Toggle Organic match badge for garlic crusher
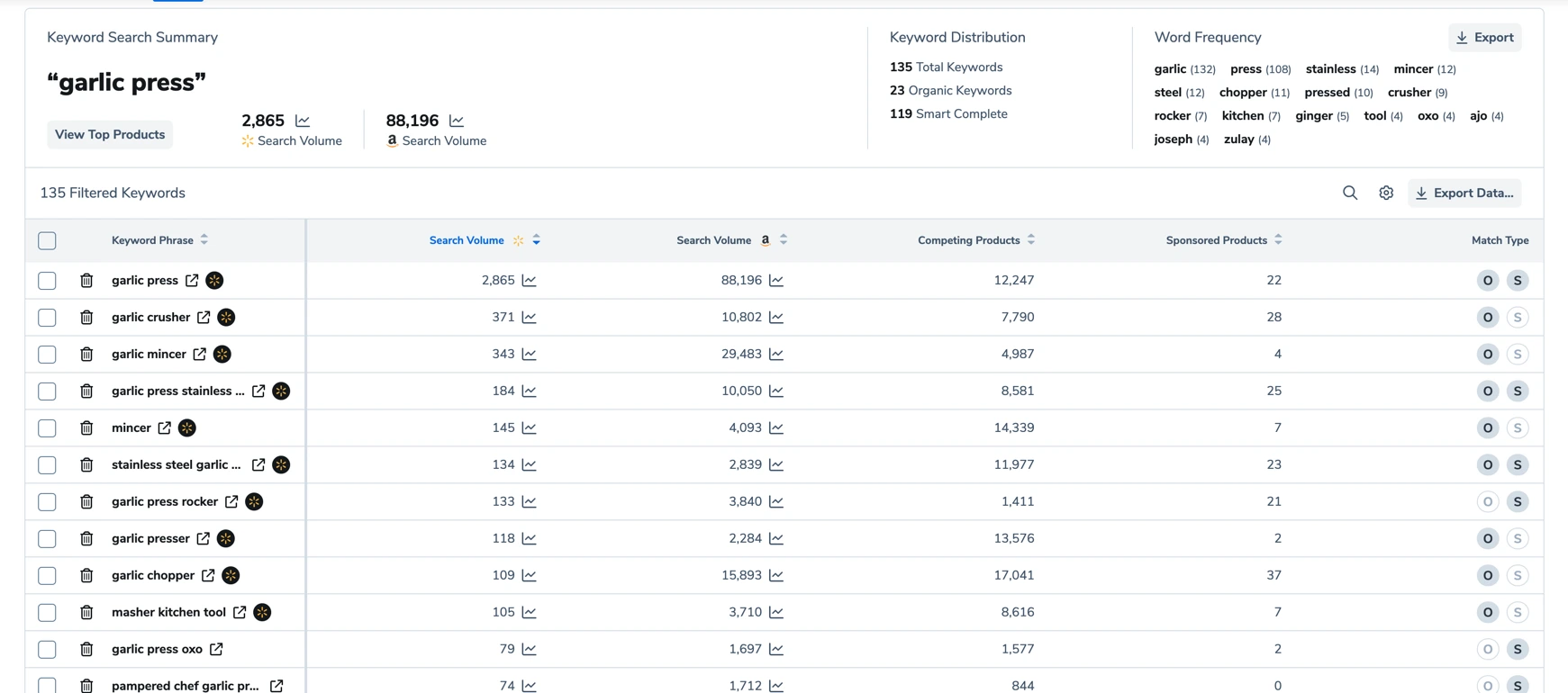The image size is (1568, 693). pyautogui.click(x=1487, y=318)
